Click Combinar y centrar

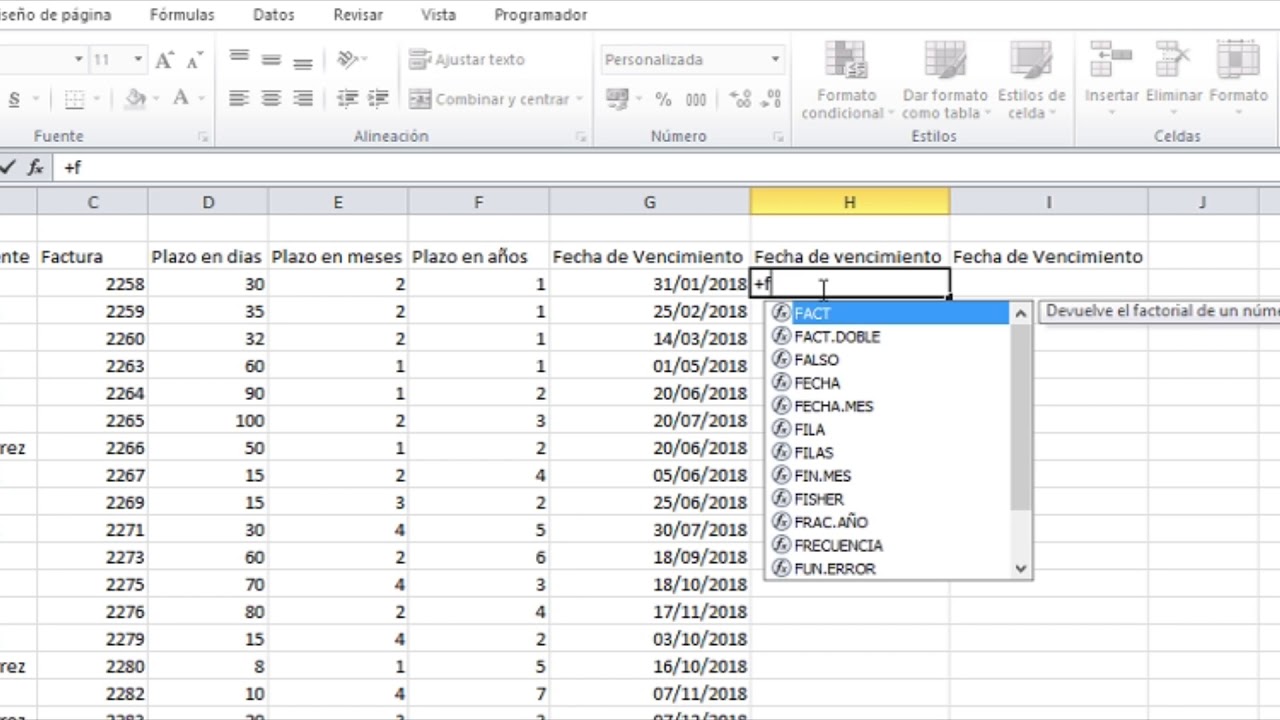tap(488, 99)
